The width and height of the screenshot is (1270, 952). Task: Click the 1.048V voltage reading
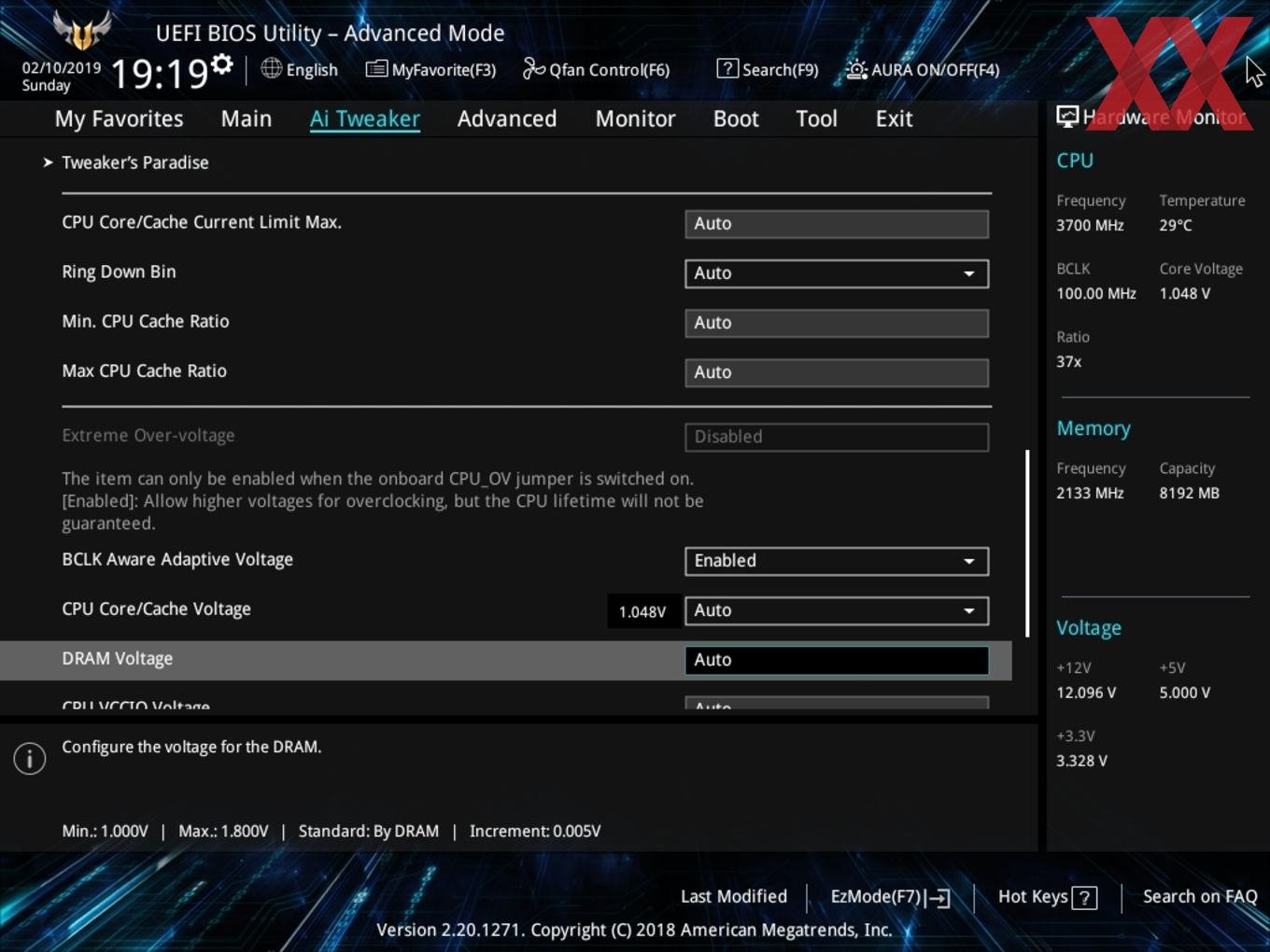coord(642,612)
